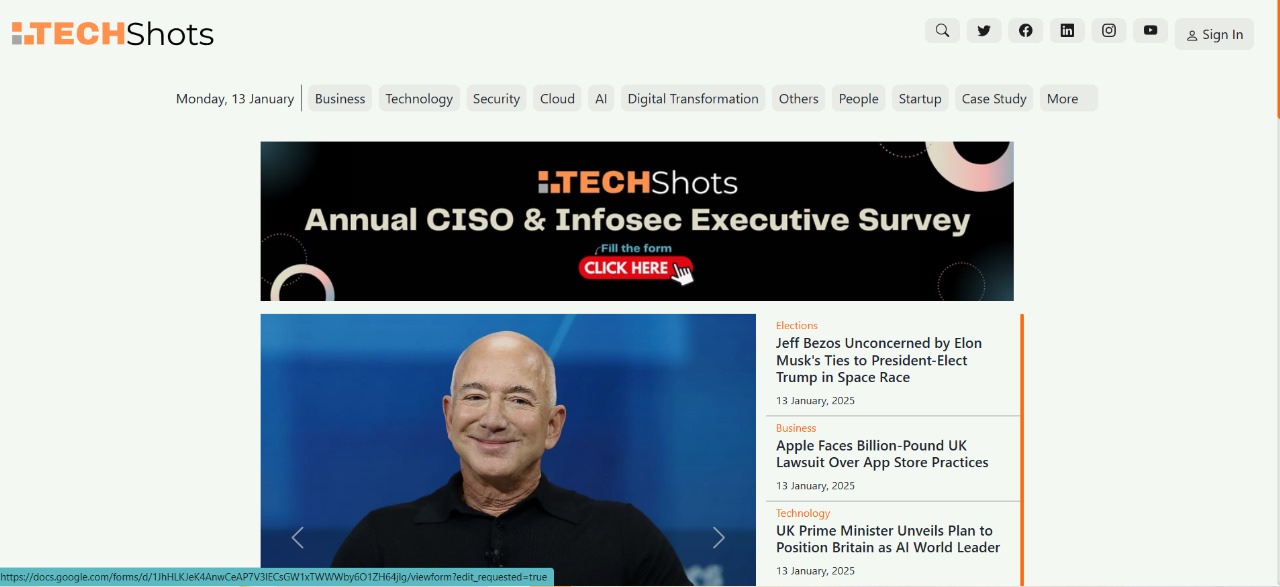
Task: Open the YouTube channel icon
Action: pyautogui.click(x=1151, y=31)
